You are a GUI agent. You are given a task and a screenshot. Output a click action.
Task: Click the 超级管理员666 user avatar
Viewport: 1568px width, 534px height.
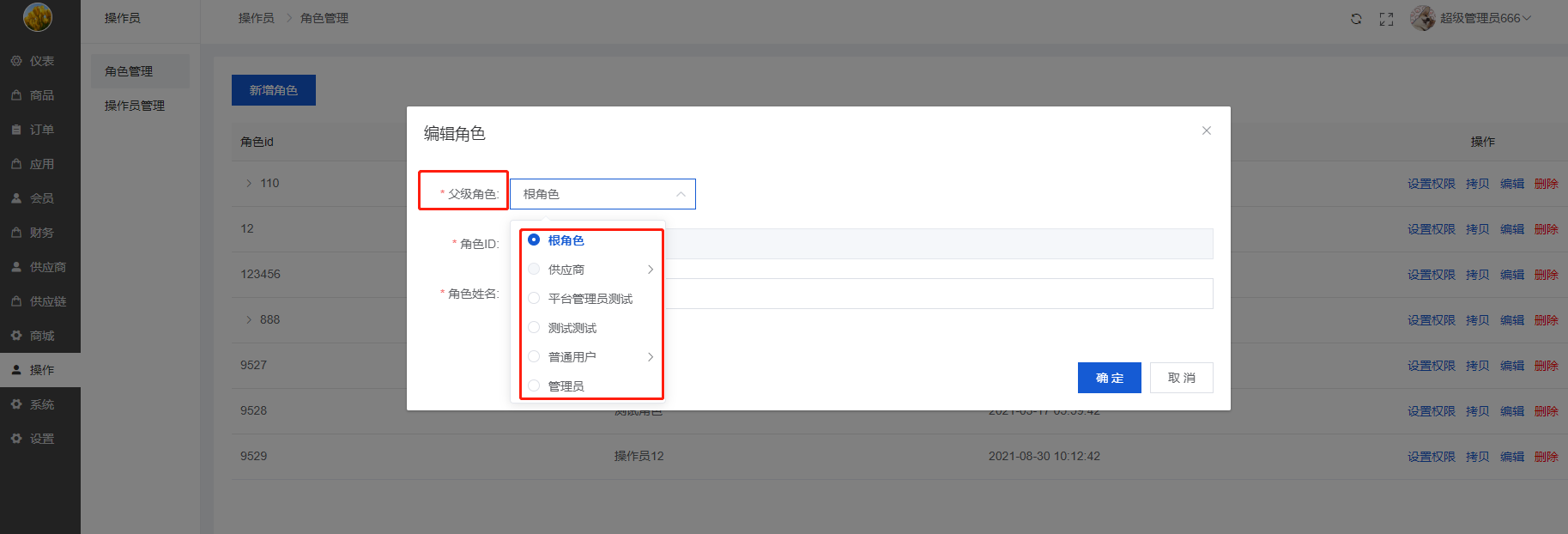coord(1422,18)
